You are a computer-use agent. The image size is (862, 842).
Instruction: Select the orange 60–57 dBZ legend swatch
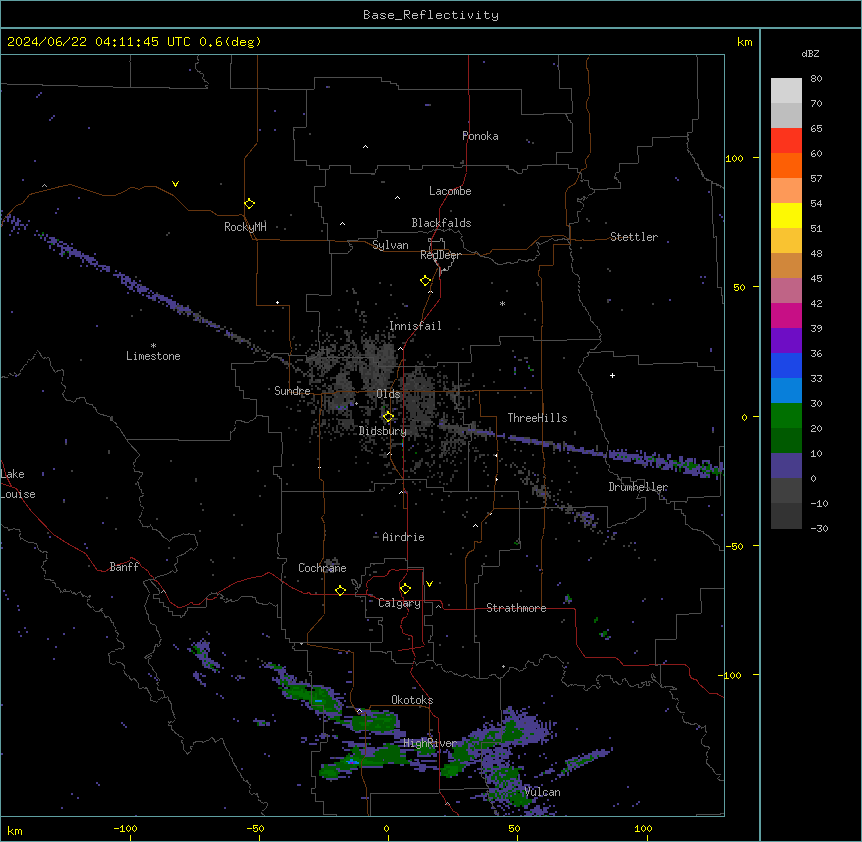click(786, 165)
